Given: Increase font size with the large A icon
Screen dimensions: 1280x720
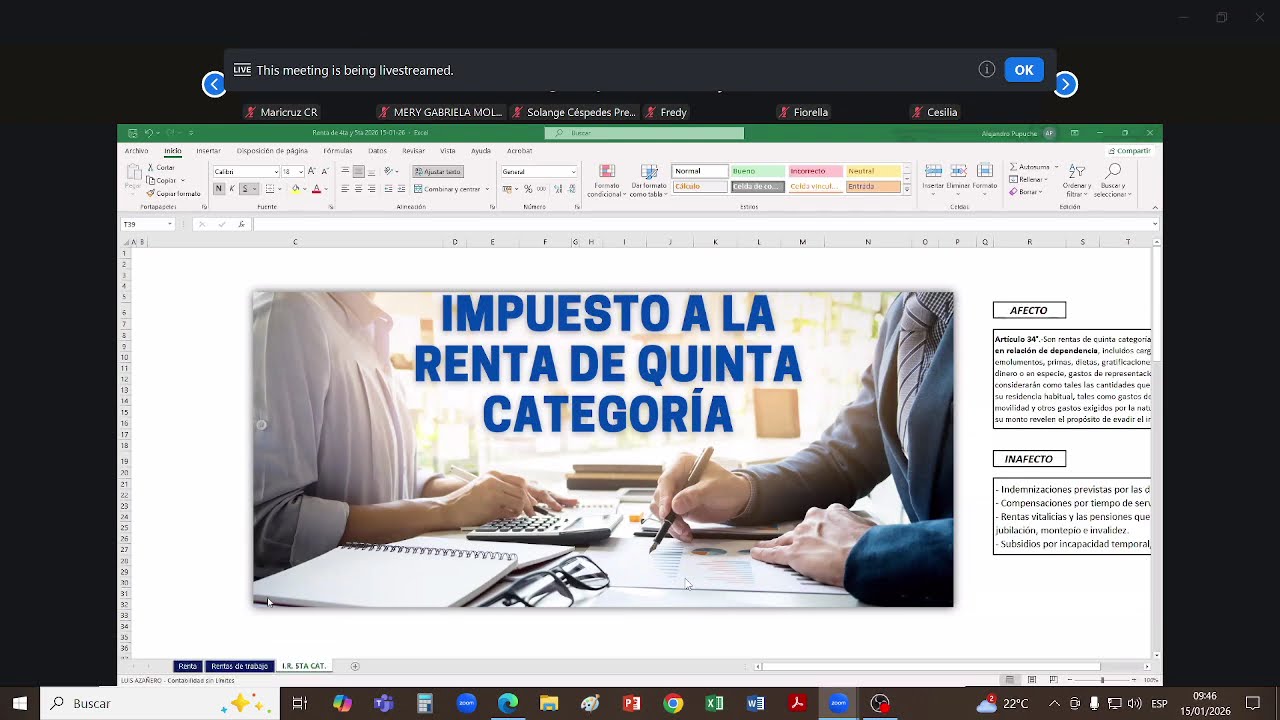Looking at the screenshot, I should tap(312, 171).
